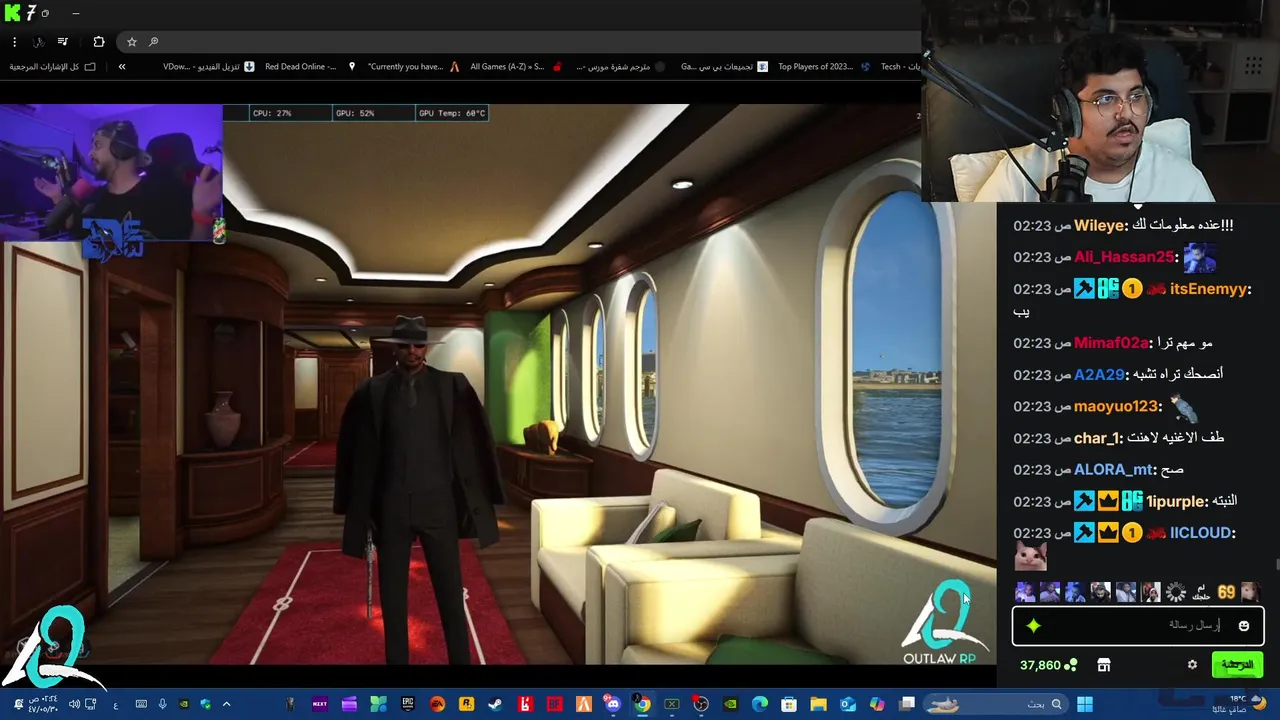1280x720 pixels.
Task: Open the media control playlist icon
Action: [x=62, y=42]
